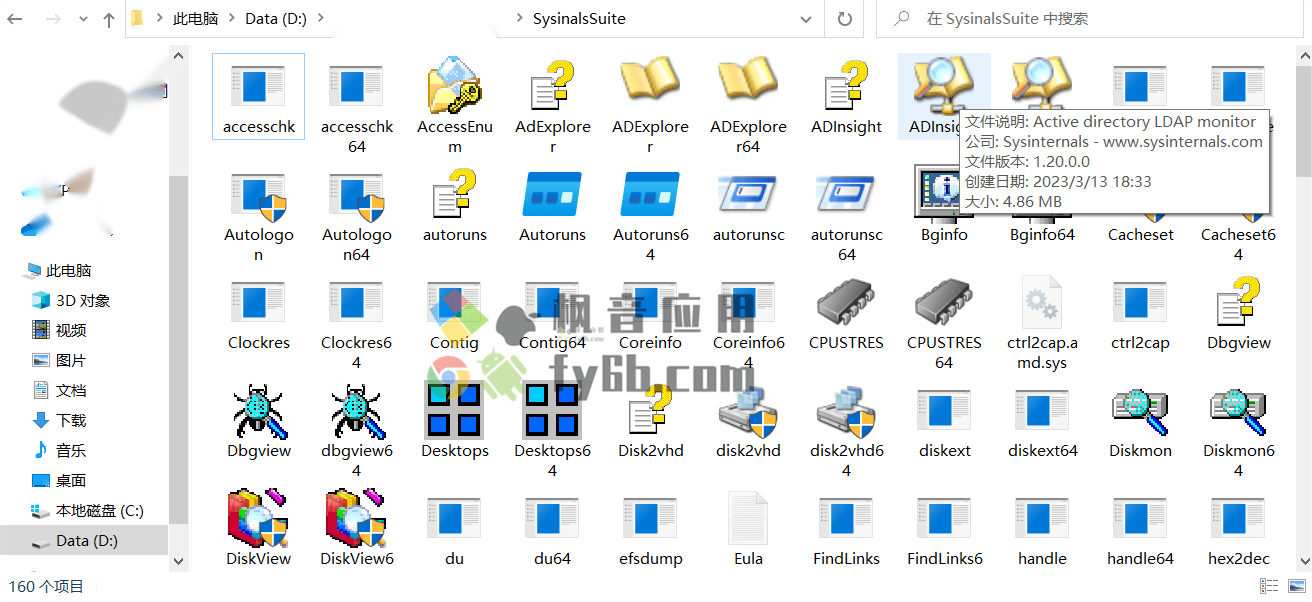Image resolution: width=1312 pixels, height=602 pixels.
Task: Open the recent locations dropdown arrow
Action: pyautogui.click(x=83, y=20)
